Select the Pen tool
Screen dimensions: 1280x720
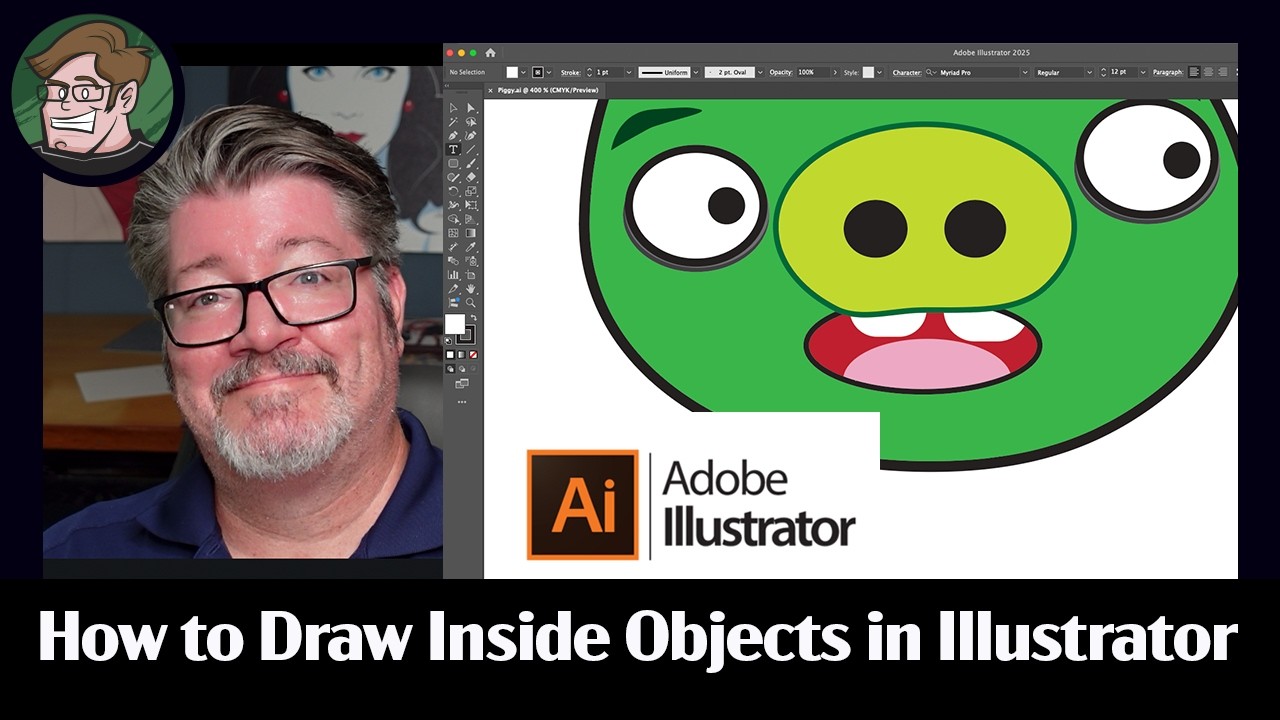(453, 136)
